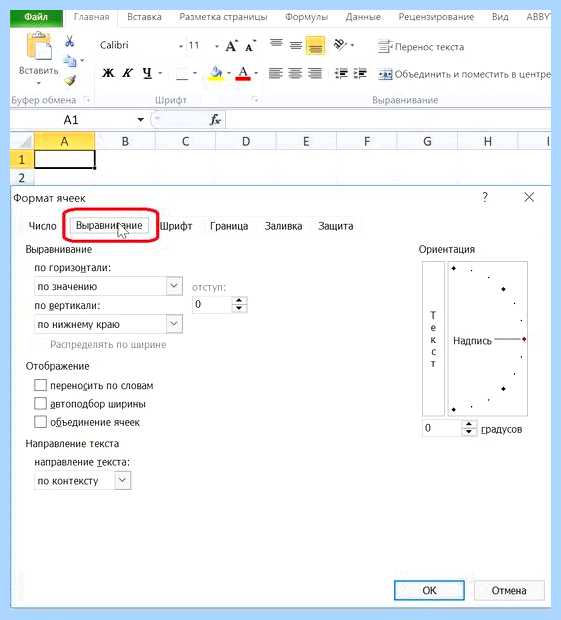The image size is (561, 620).
Task: Open the Шрифт group dialog launcher
Action: point(255,100)
